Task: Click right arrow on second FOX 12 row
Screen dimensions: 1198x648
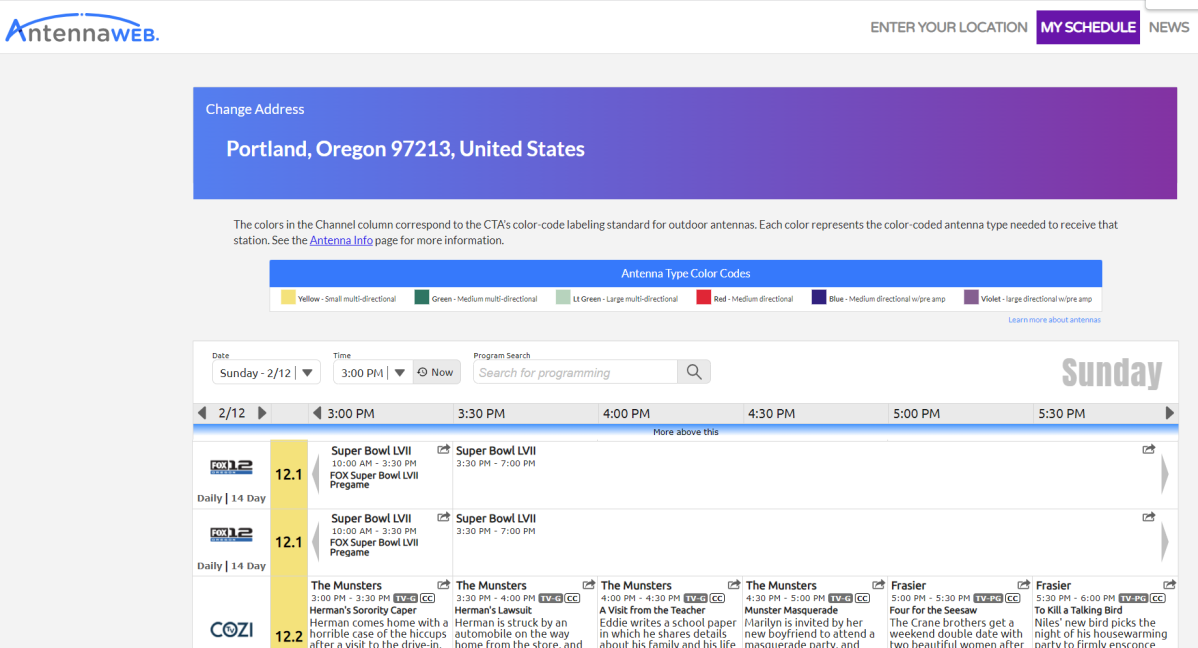Action: (x=1165, y=543)
